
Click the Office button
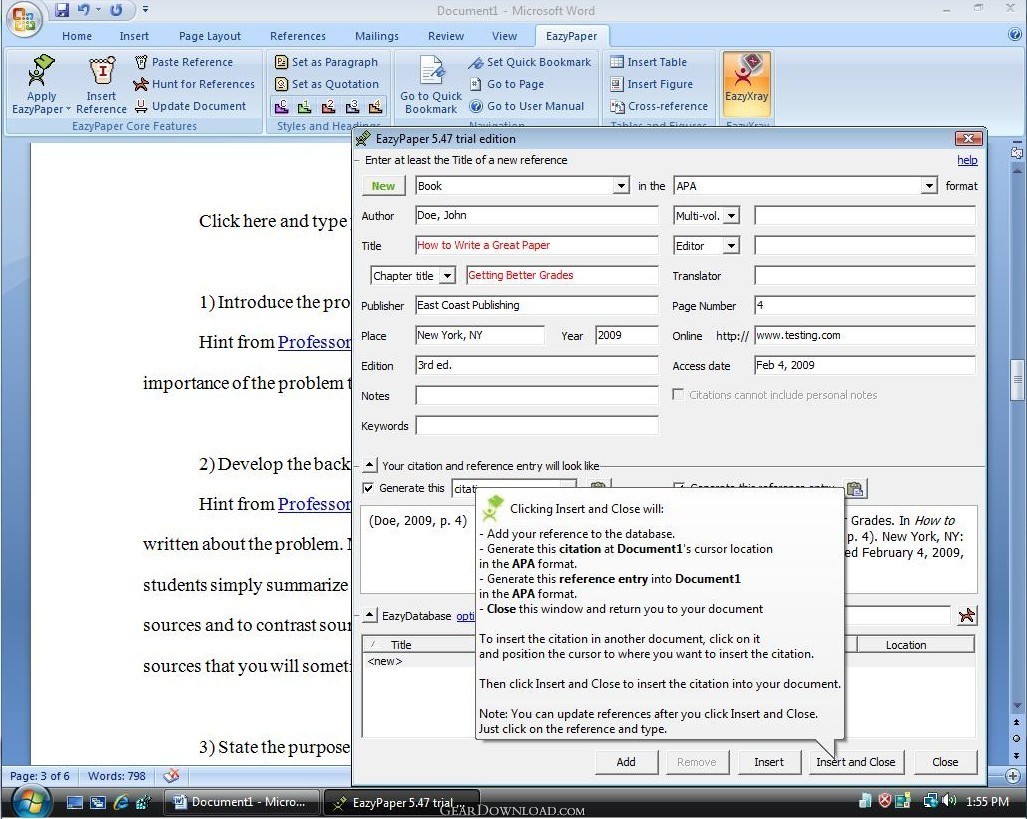coord(24,18)
